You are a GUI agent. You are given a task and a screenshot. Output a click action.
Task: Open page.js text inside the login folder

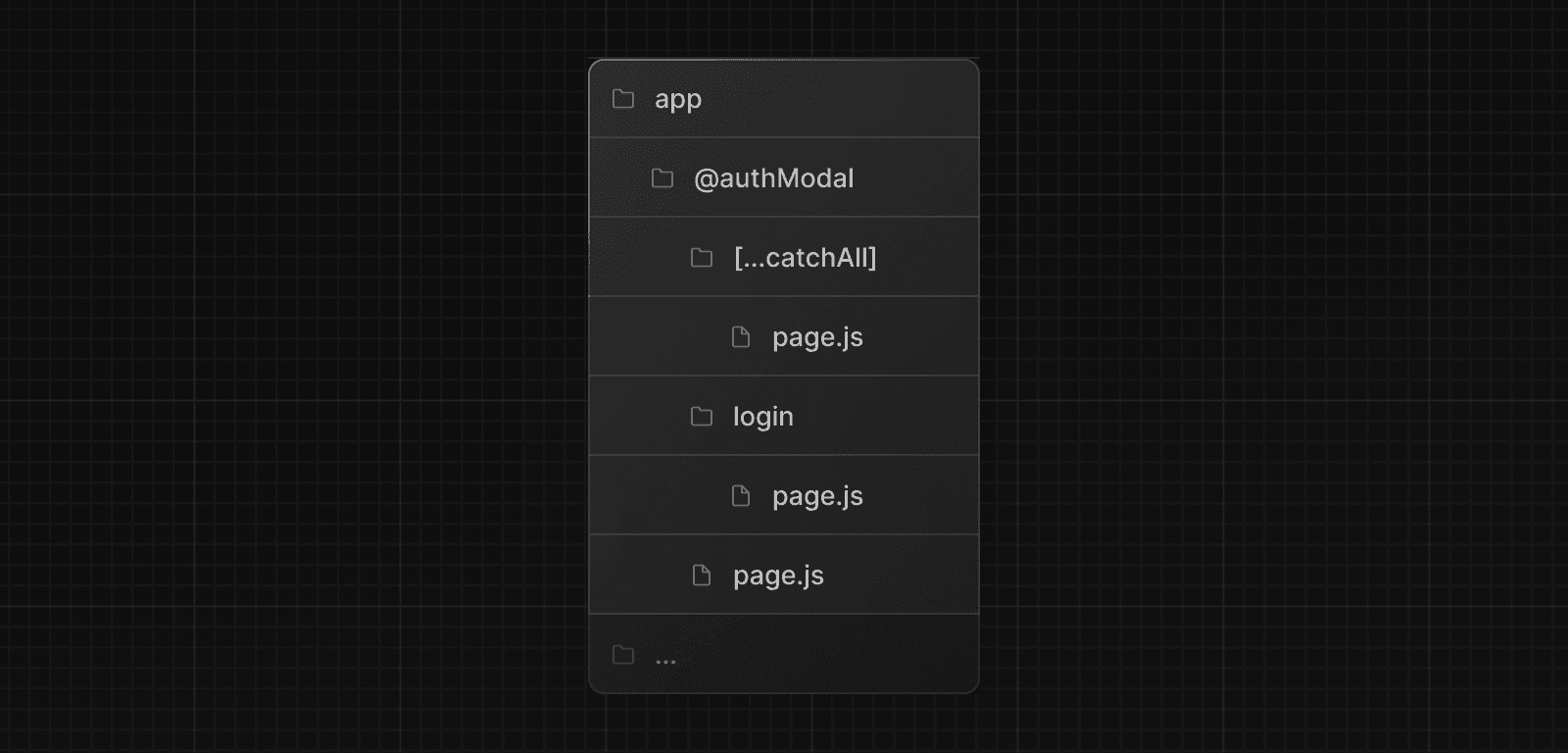(817, 497)
